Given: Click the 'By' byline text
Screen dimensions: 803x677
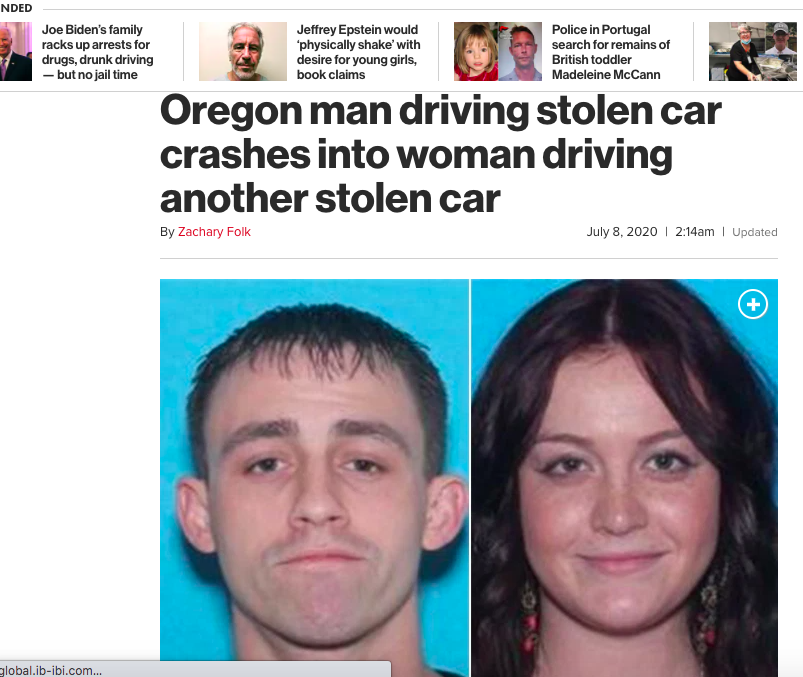Looking at the screenshot, I should [167, 232].
